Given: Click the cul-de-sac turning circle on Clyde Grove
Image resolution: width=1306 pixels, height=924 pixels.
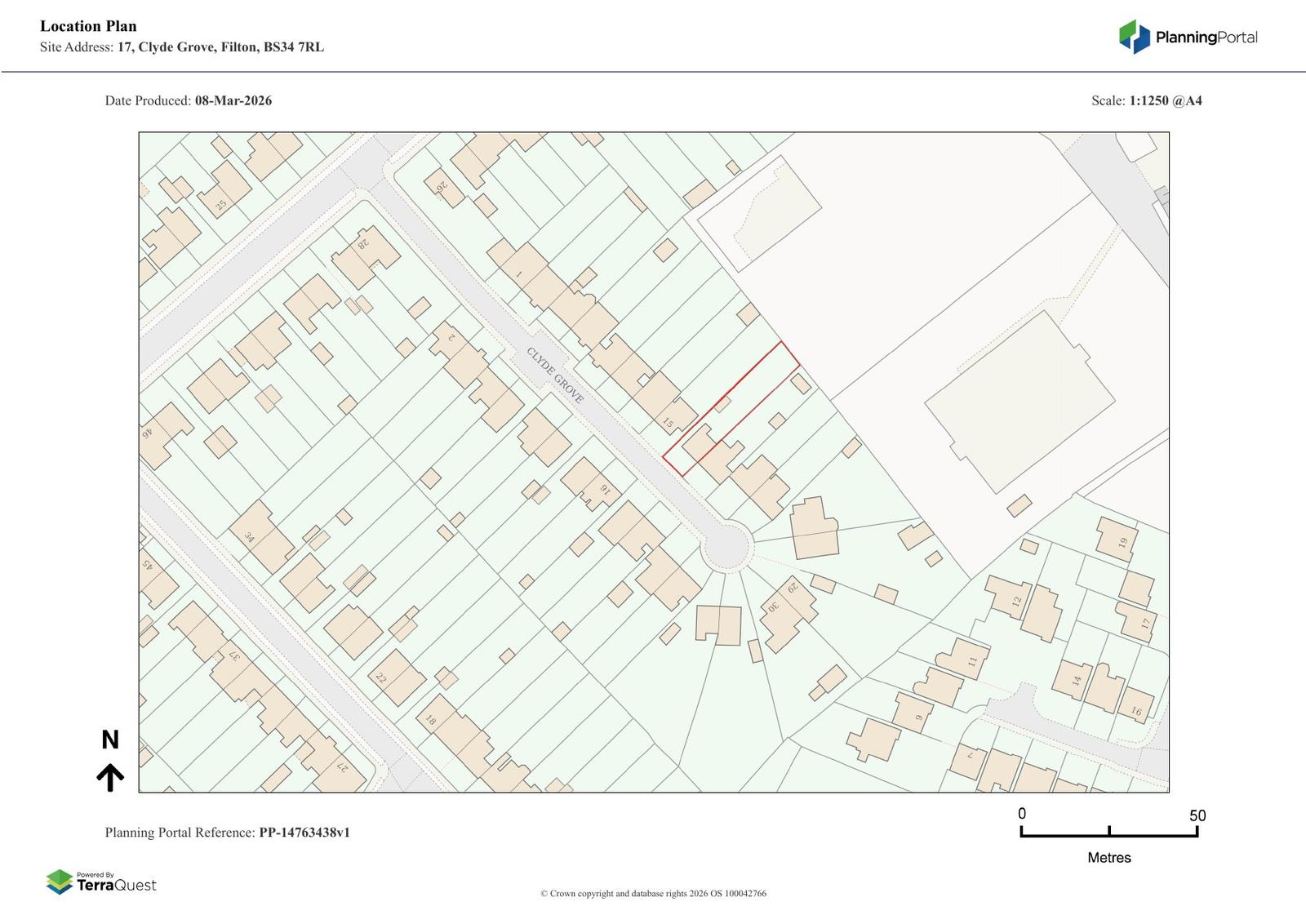Looking at the screenshot, I should tap(726, 545).
